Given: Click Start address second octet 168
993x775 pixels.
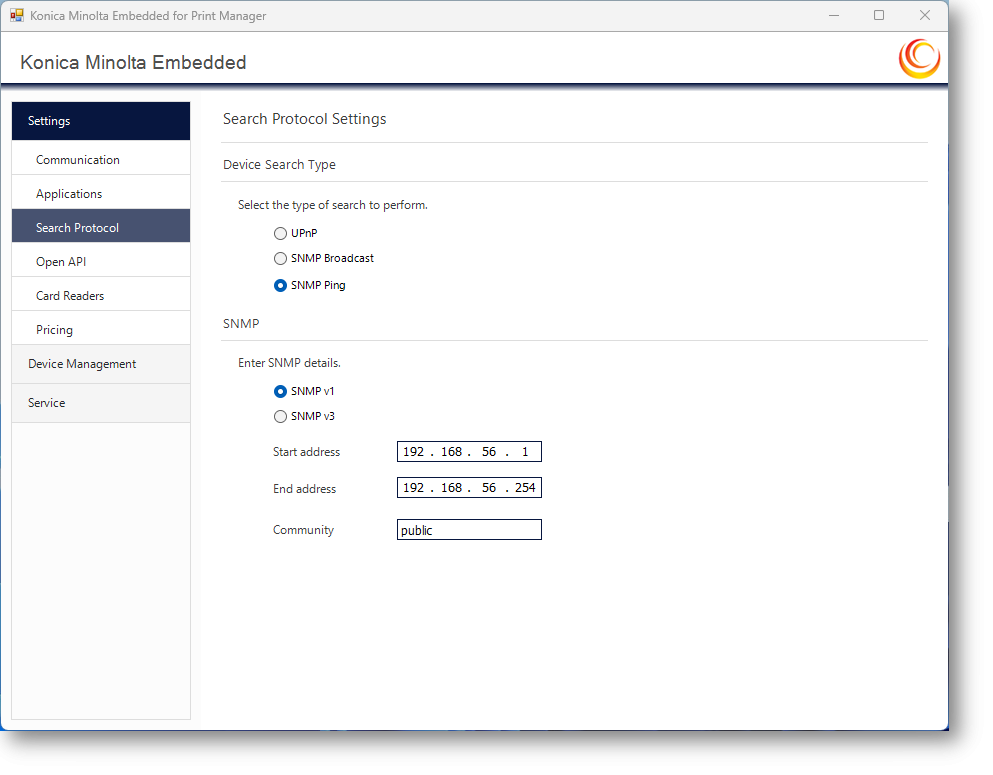Looking at the screenshot, I should coord(452,451).
